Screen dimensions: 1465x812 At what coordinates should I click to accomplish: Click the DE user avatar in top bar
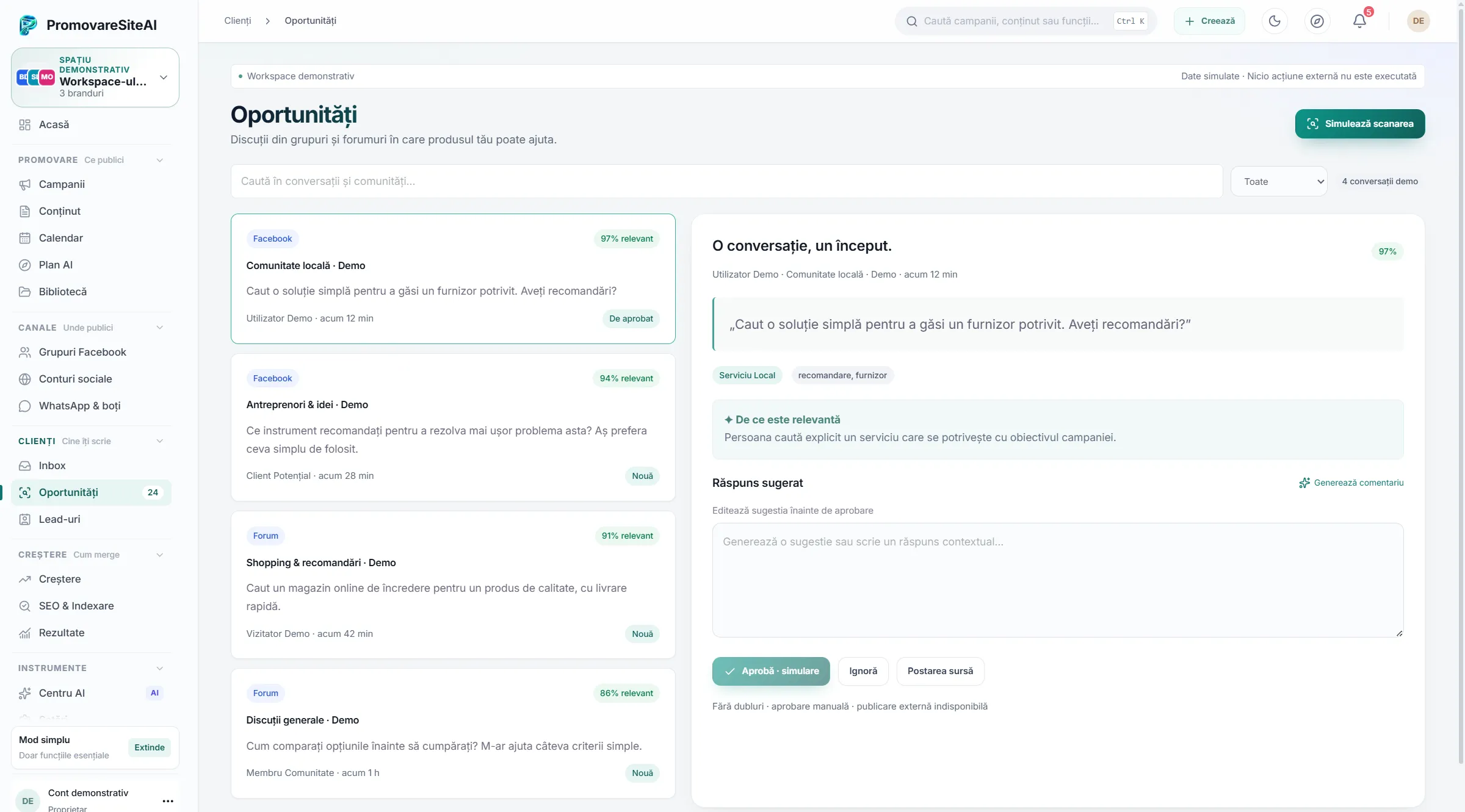(1418, 21)
